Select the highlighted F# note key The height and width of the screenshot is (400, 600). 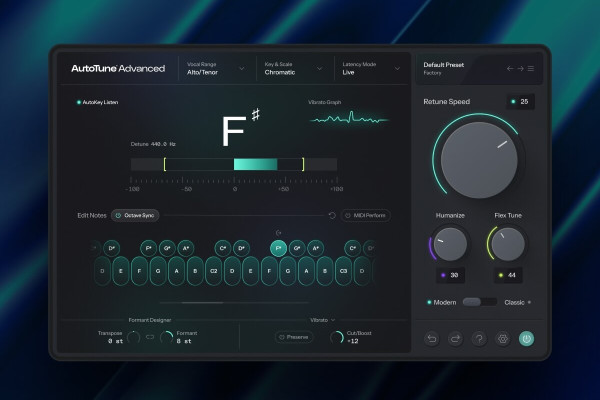coord(279,248)
